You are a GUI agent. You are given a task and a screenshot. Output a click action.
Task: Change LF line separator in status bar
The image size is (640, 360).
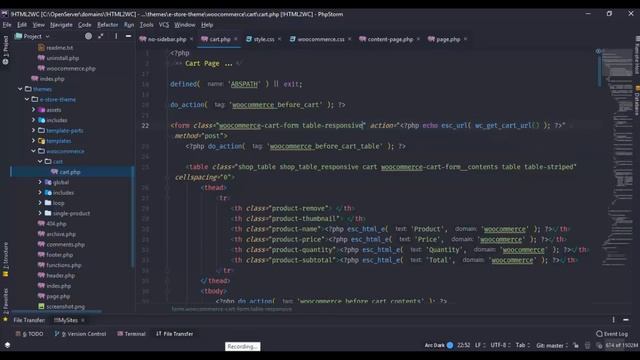[480, 345]
